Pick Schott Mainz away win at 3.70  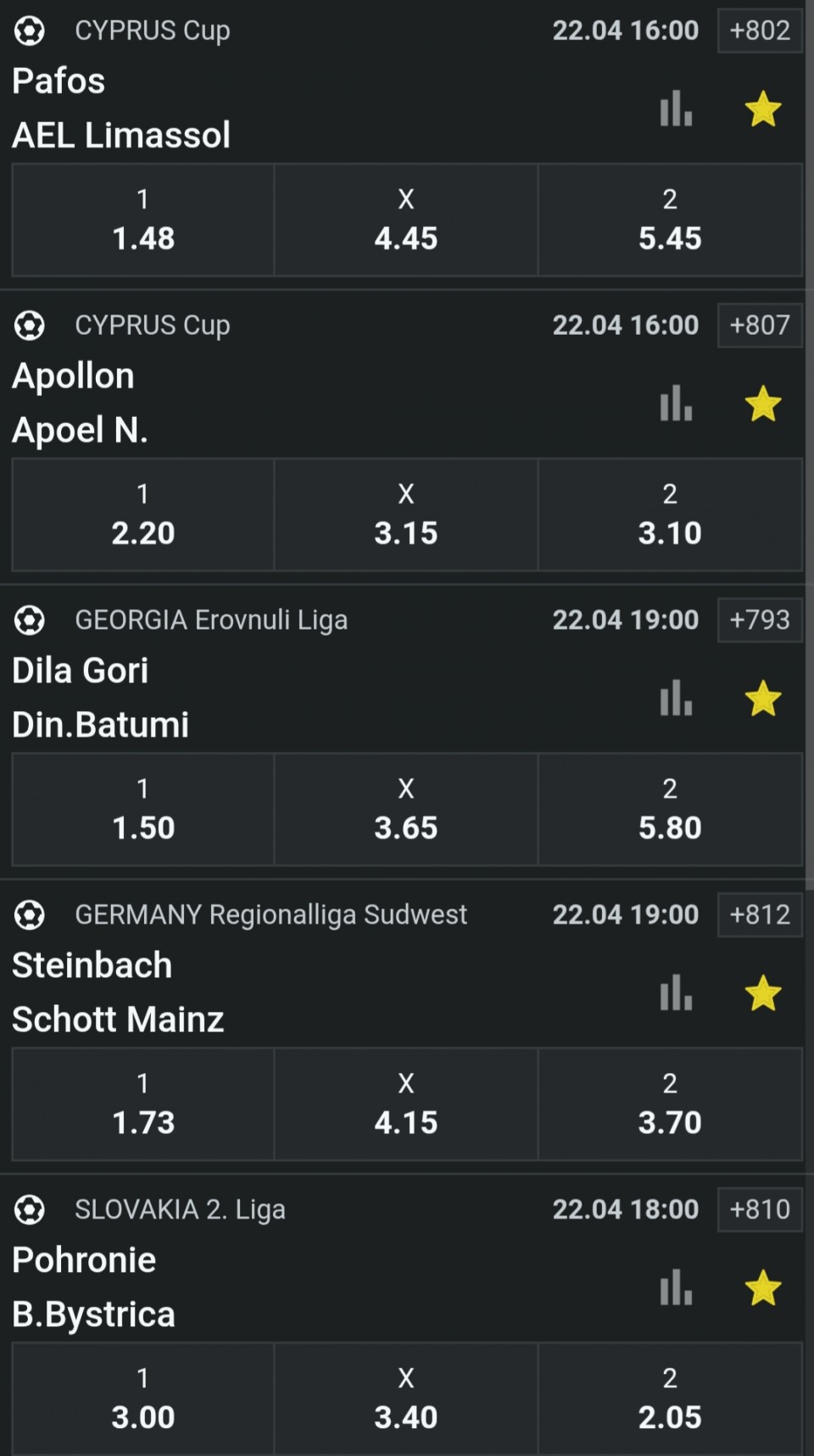pyautogui.click(x=670, y=1105)
